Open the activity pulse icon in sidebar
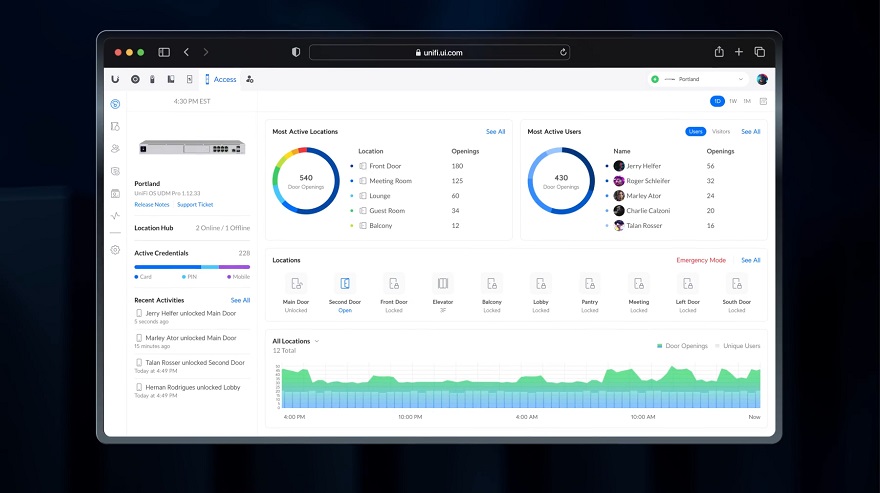 (115, 215)
